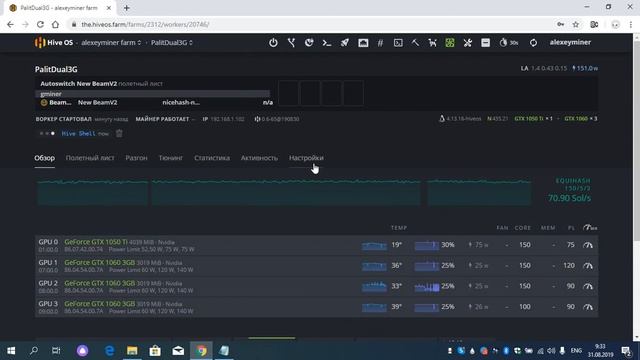Viewport: 640px width, 360px height.
Task: Open overclock gauge for GPU 1
Action: tap(588, 265)
